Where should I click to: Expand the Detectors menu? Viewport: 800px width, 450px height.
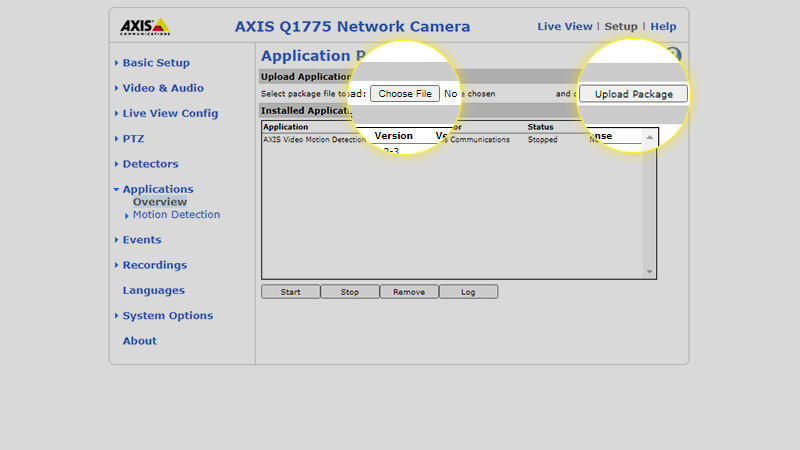click(150, 164)
